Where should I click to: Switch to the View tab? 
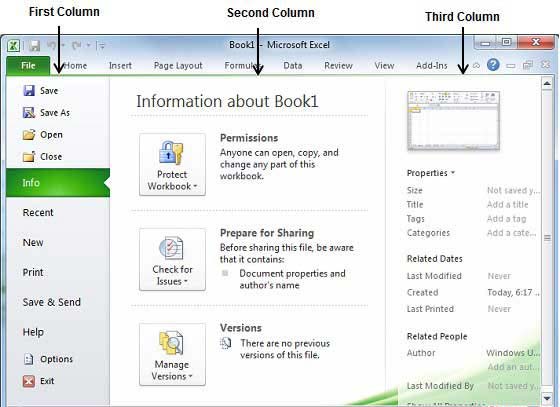click(384, 66)
